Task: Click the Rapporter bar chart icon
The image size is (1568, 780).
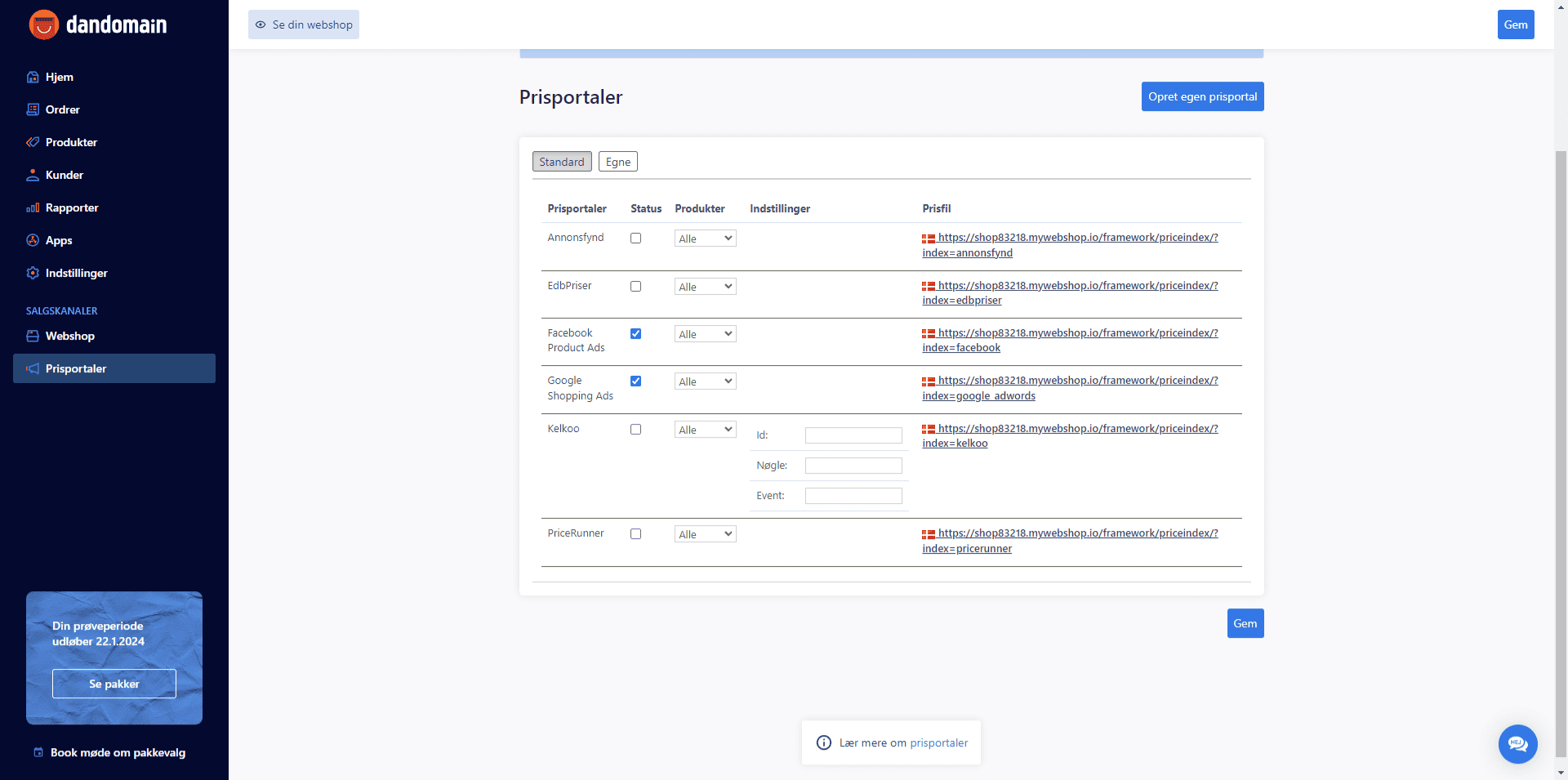Action: tap(33, 207)
